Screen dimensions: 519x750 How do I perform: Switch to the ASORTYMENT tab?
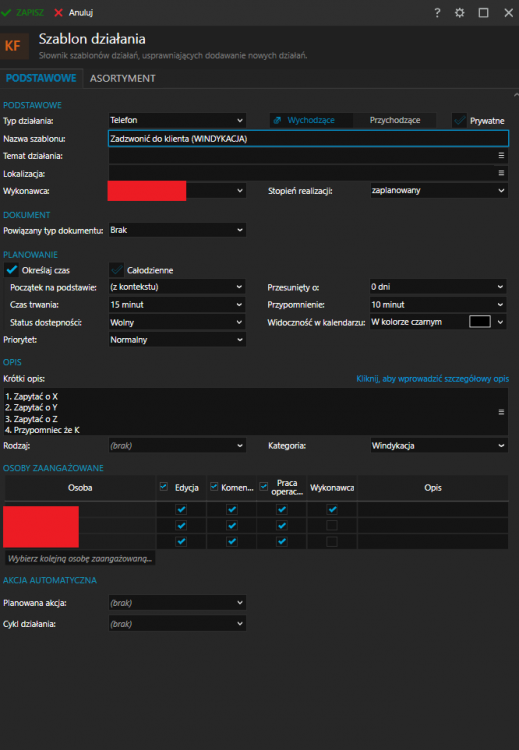[x=122, y=78]
